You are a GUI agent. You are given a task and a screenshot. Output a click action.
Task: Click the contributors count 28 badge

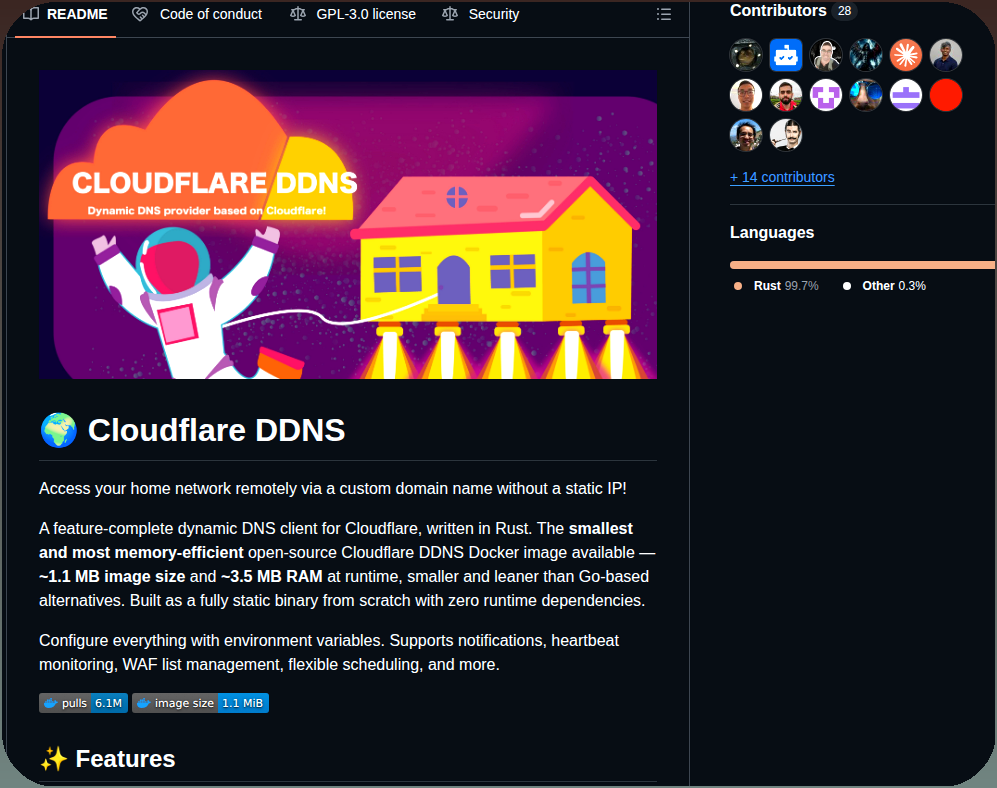(x=844, y=11)
